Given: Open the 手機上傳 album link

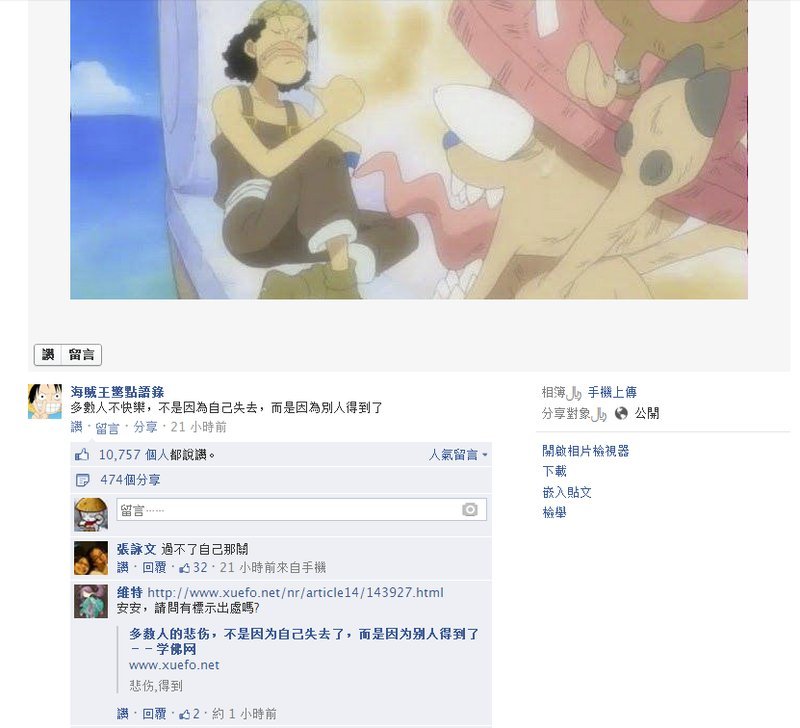Looking at the screenshot, I should [x=612, y=392].
